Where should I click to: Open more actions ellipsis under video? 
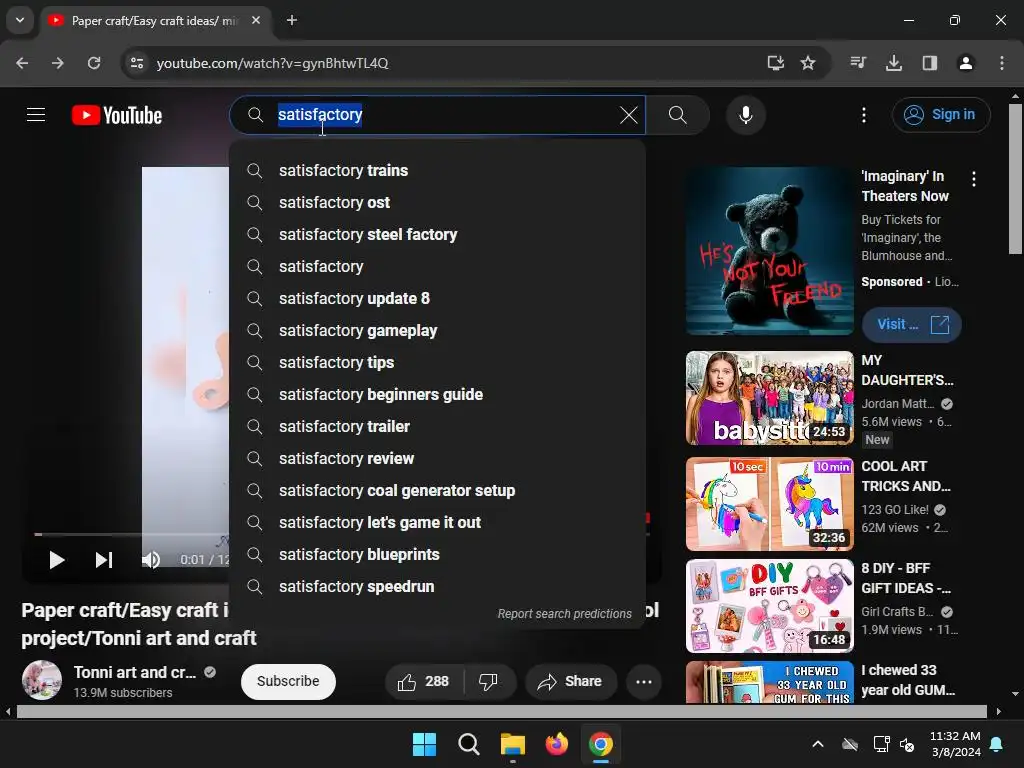coord(644,682)
